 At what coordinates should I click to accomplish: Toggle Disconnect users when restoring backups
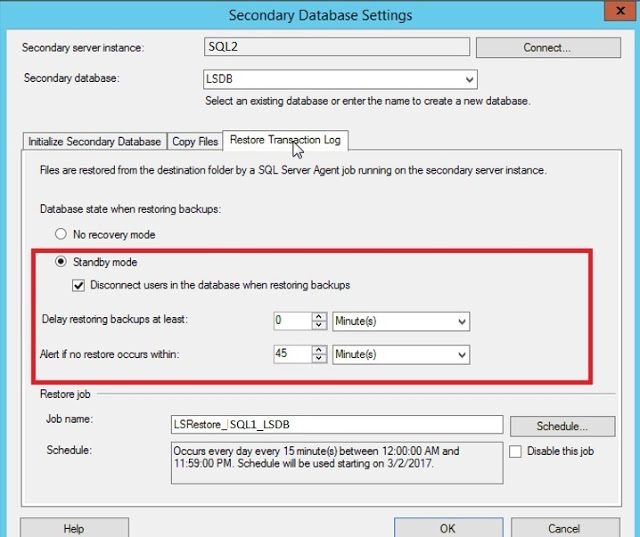point(78,285)
